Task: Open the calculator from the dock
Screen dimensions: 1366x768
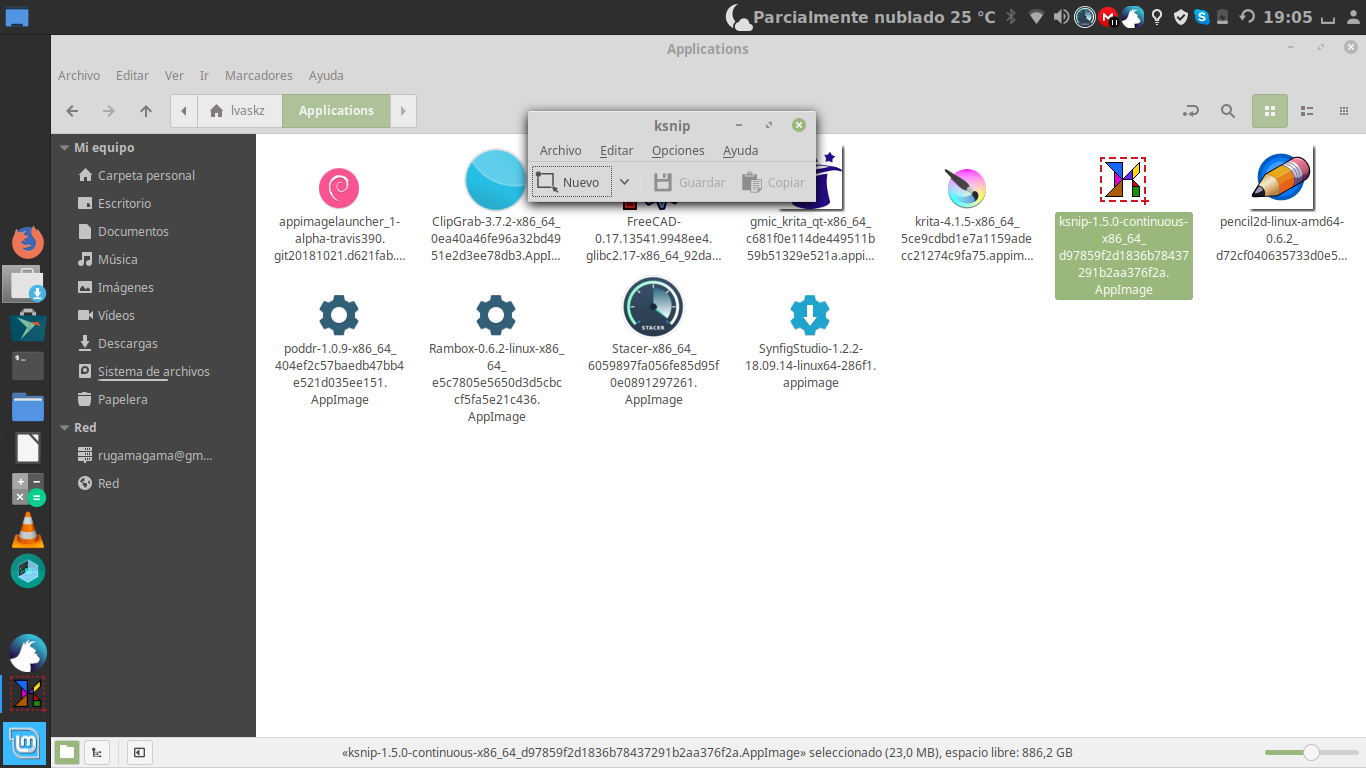Action: [x=28, y=489]
